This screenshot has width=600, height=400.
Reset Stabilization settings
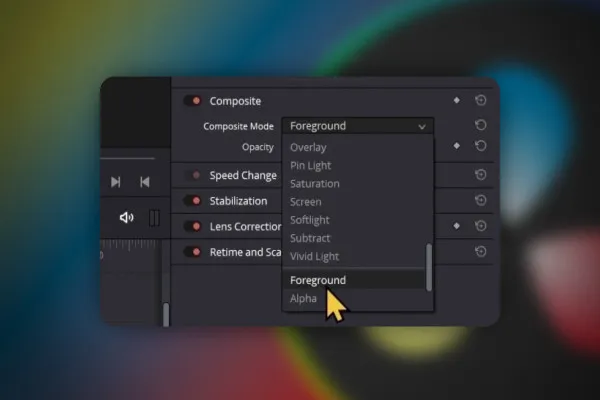pos(481,201)
